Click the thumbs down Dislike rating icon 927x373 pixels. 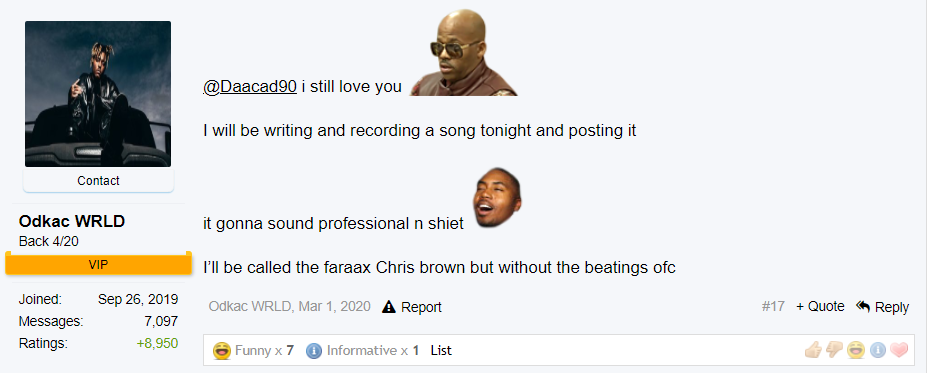tap(834, 350)
